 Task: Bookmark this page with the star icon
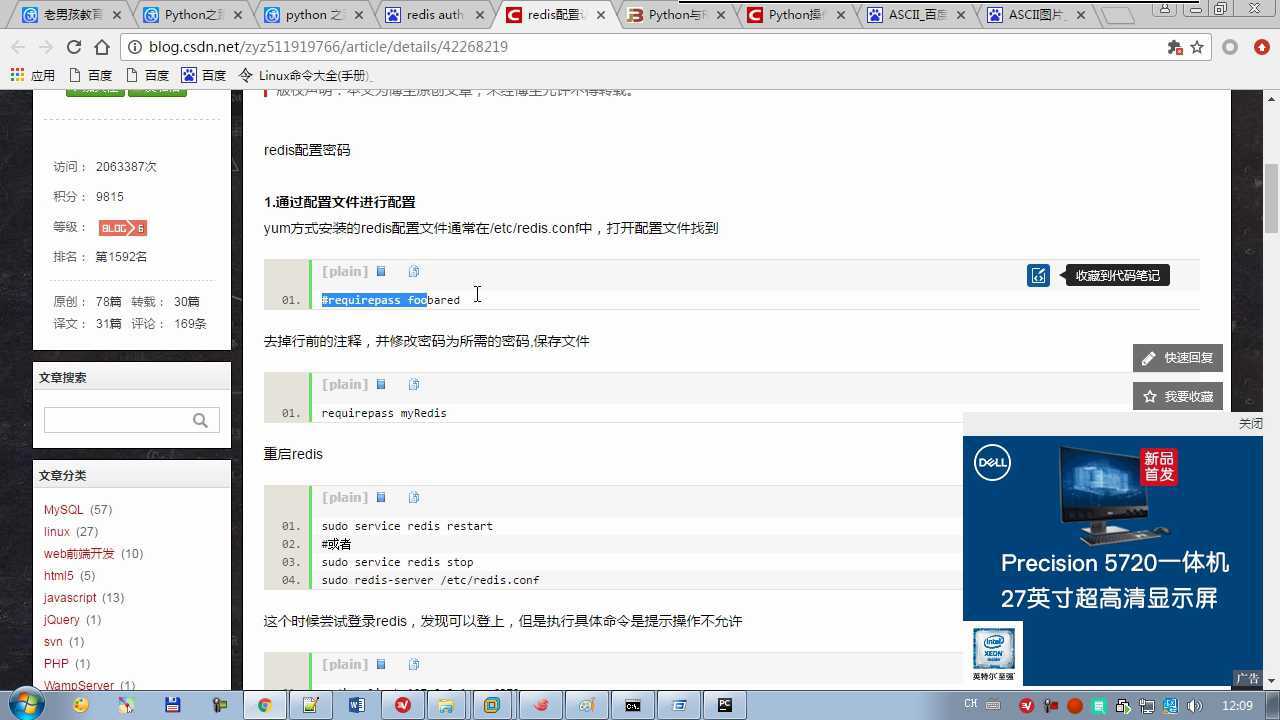(1196, 47)
